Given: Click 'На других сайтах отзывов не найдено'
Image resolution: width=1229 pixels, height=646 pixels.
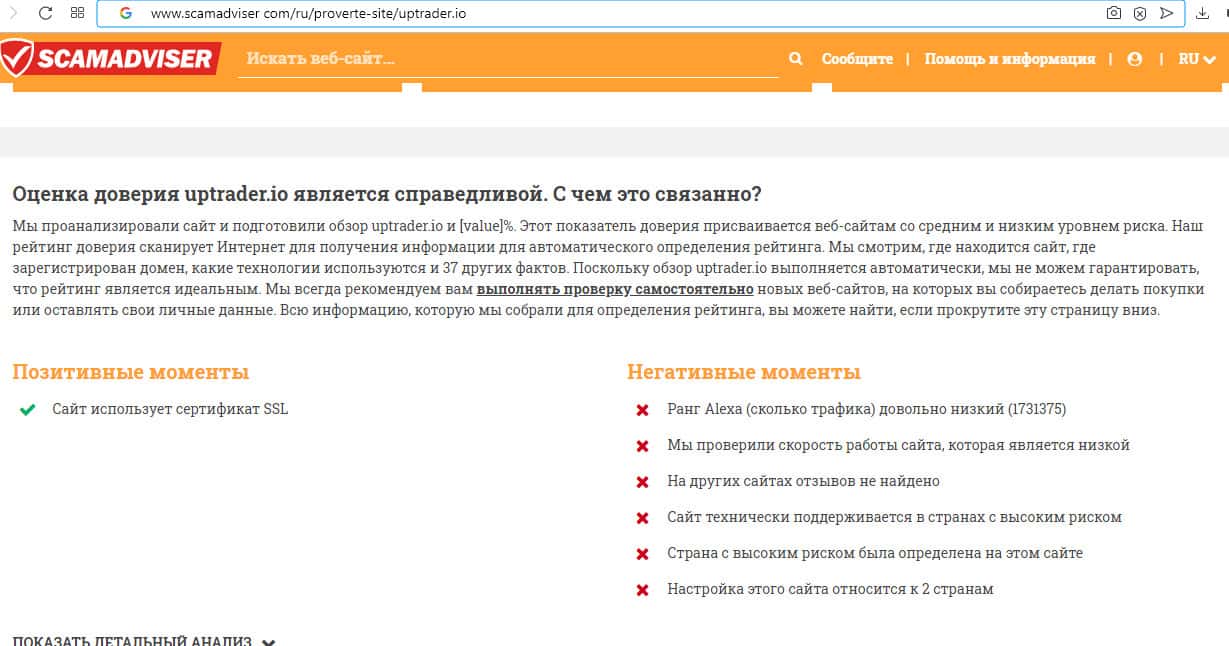Looking at the screenshot, I should click(803, 481).
